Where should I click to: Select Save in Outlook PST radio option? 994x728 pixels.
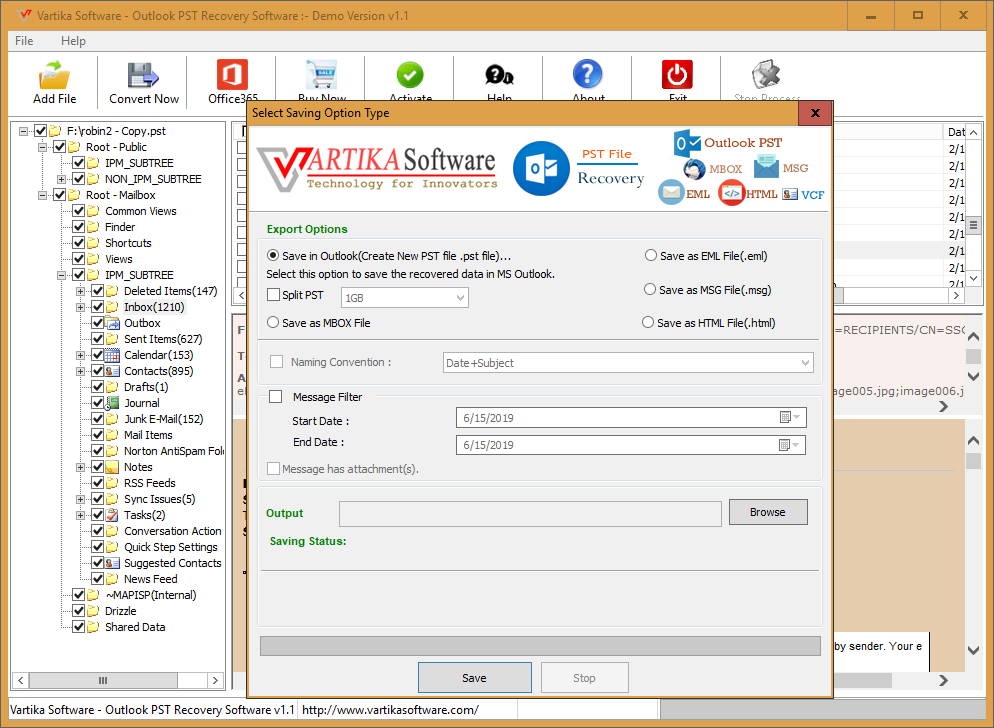click(273, 256)
